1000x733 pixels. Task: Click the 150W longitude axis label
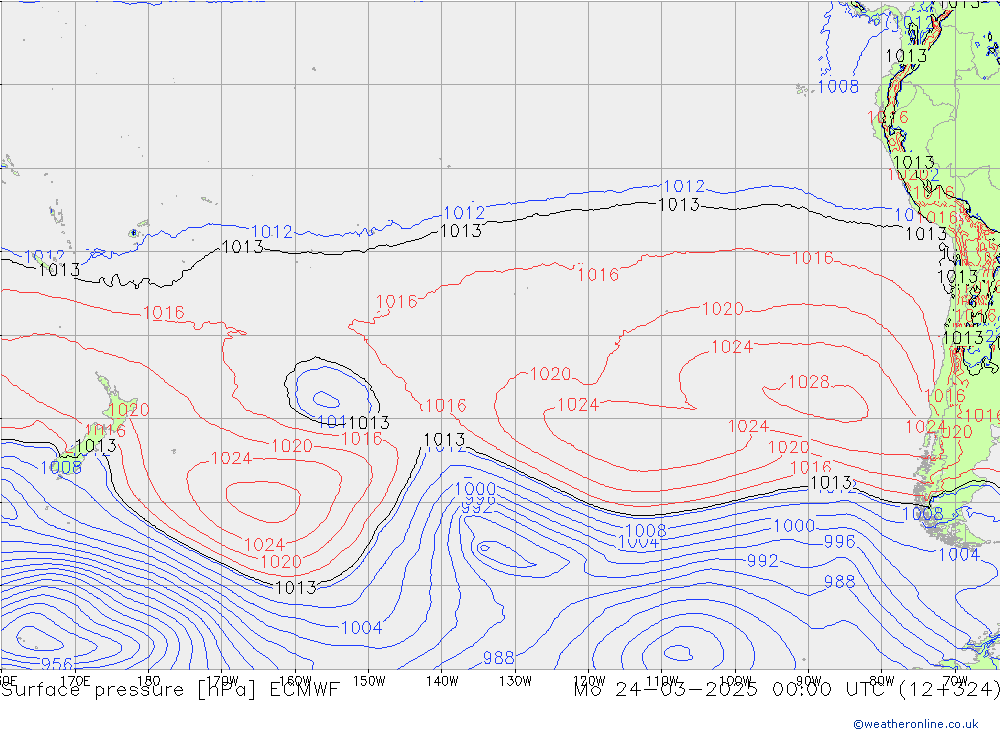369,681
